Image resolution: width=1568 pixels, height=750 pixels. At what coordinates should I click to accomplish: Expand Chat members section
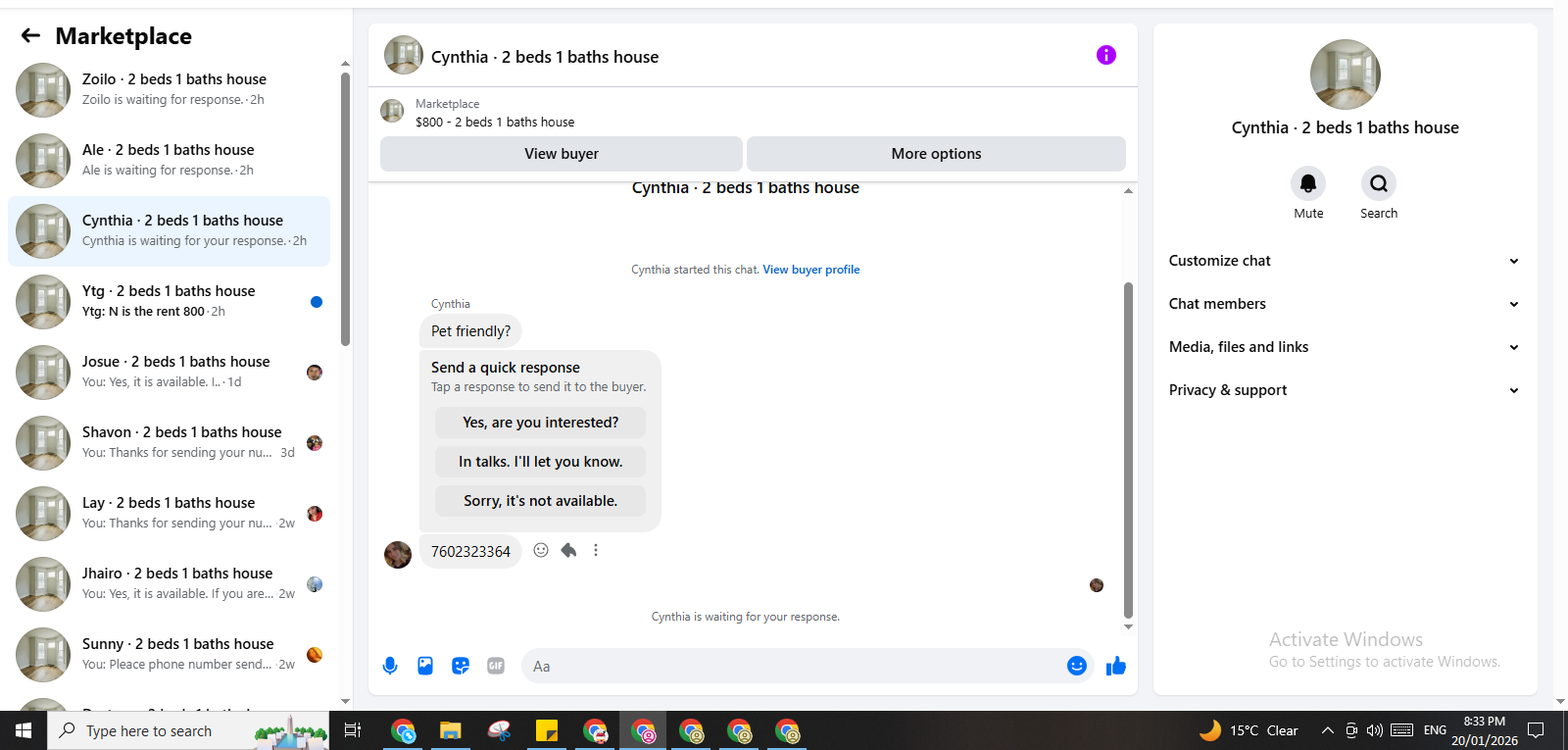point(1345,304)
